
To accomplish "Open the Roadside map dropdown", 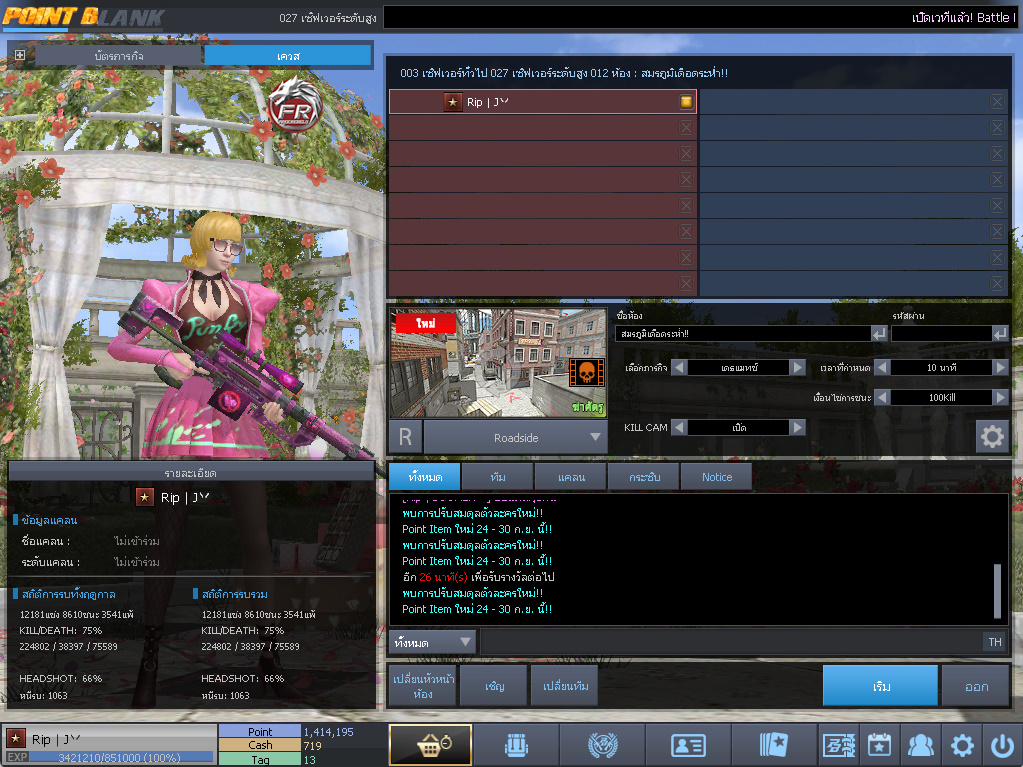I will 596,437.
